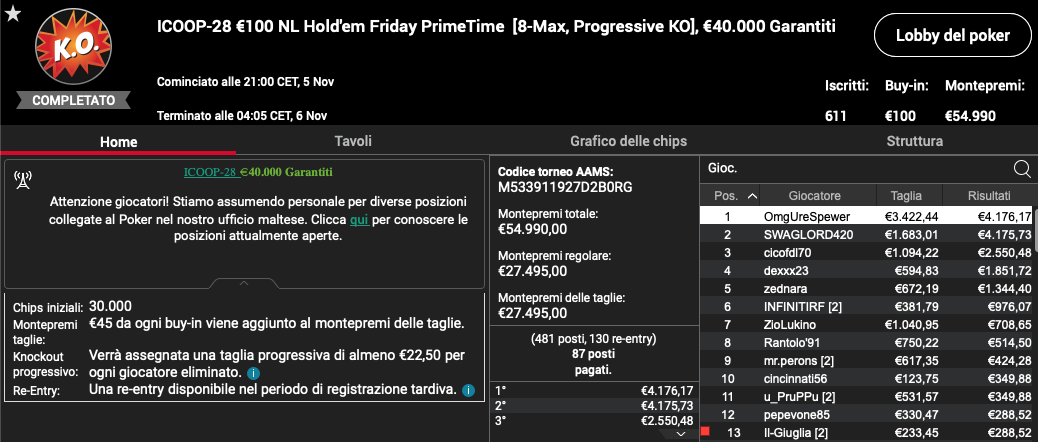Select the OmgUreSpewer first-place row
1038x442 pixels.
click(x=869, y=216)
